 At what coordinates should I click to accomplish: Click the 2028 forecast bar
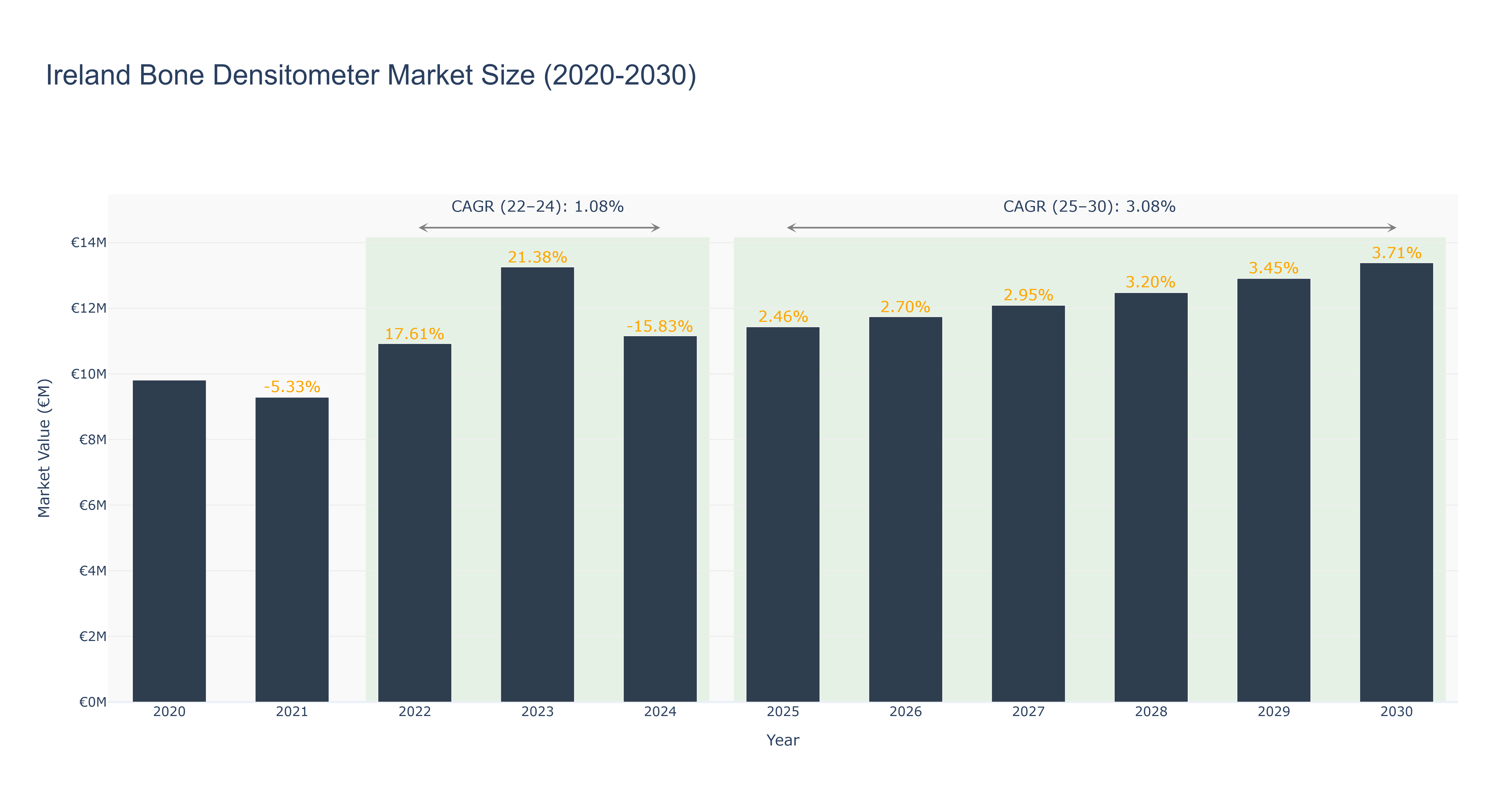[1150, 497]
